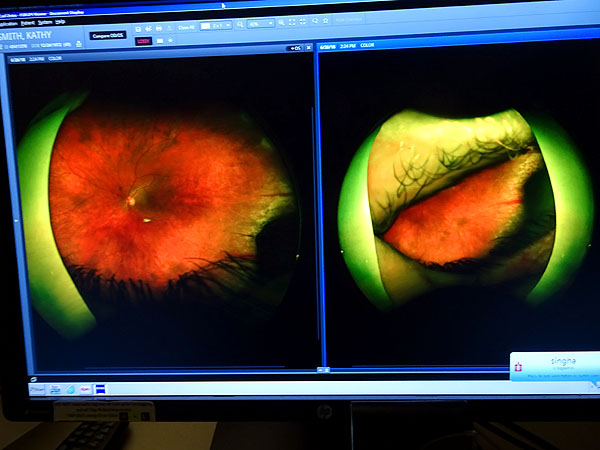600x450 pixels.
Task: Click the Compare OD/OS button
Action: click(108, 36)
